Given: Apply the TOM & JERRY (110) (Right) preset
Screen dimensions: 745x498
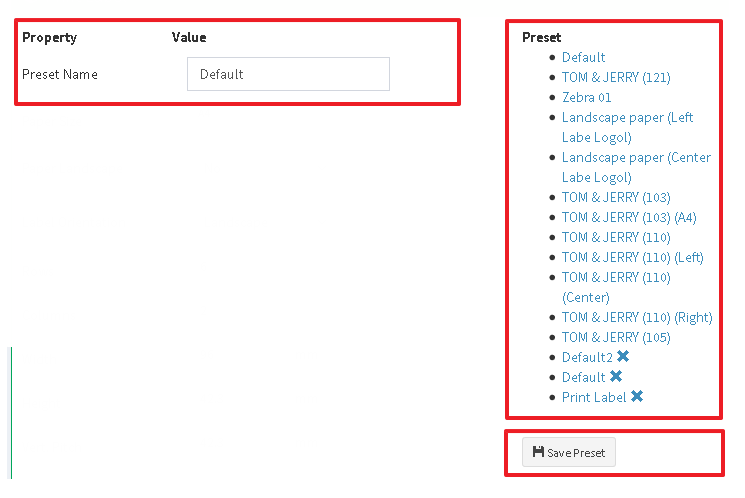Looking at the screenshot, I should (637, 317).
